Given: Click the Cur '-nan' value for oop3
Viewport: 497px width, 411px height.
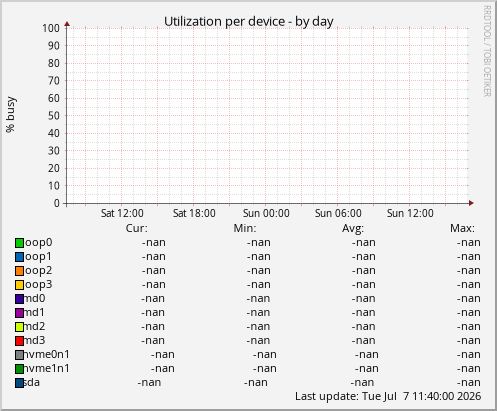Looking at the screenshot, I should click(154, 285).
